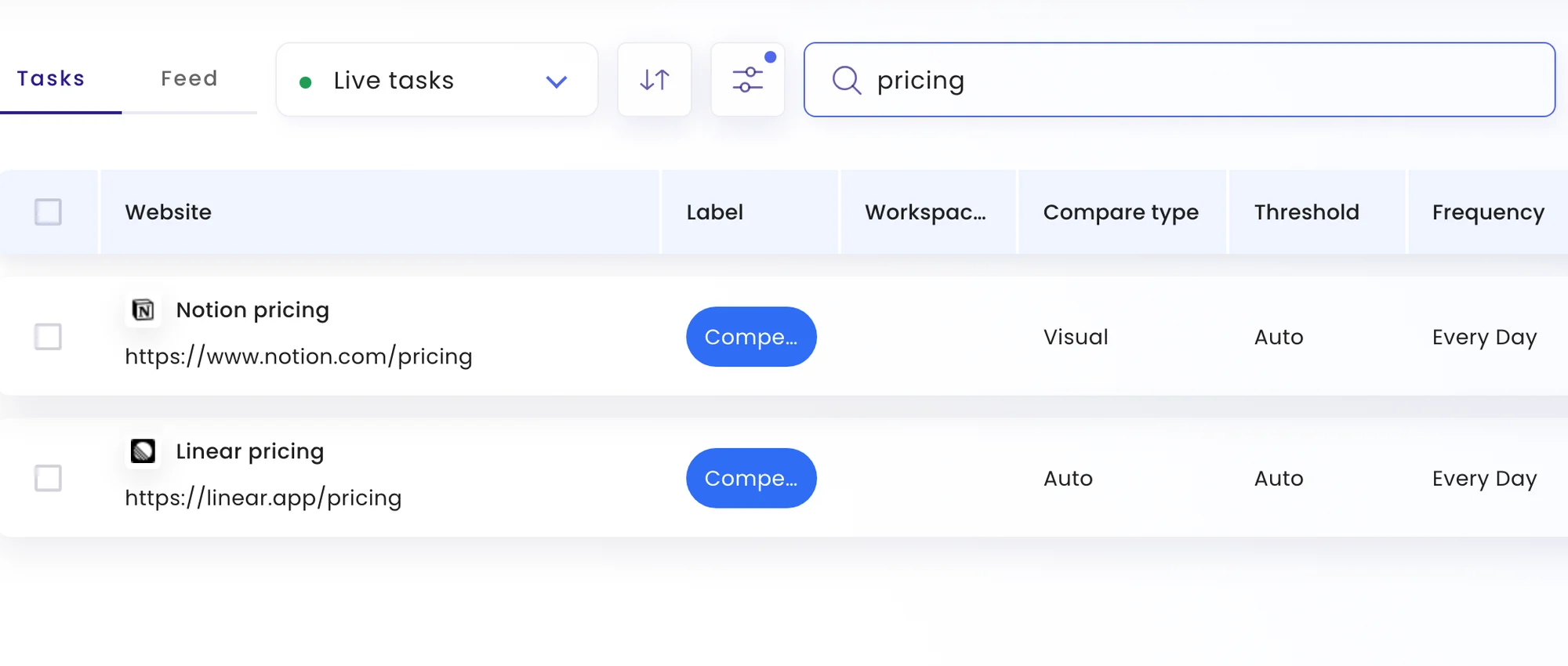Viewport: 1568px width, 666px height.
Task: Click the label pill on Notion pricing row
Action: (751, 337)
